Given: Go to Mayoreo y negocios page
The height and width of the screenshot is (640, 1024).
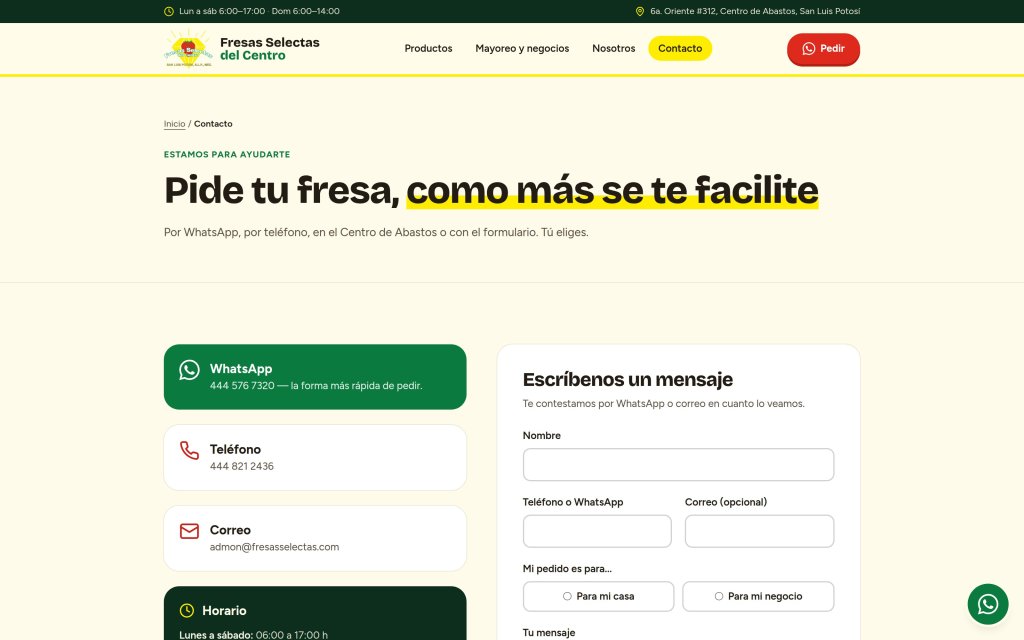Looking at the screenshot, I should (x=522, y=48).
